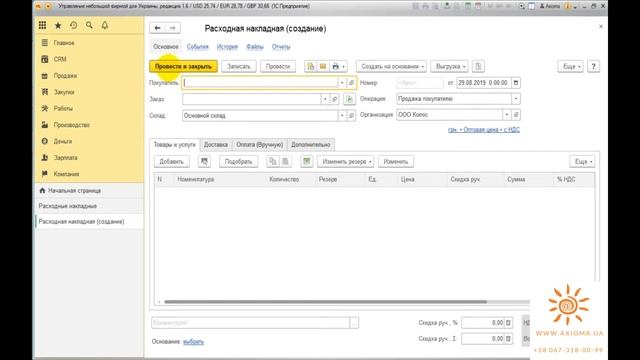Expand the Покупатель dropdown arrow
640x360 pixels.
click(342, 82)
